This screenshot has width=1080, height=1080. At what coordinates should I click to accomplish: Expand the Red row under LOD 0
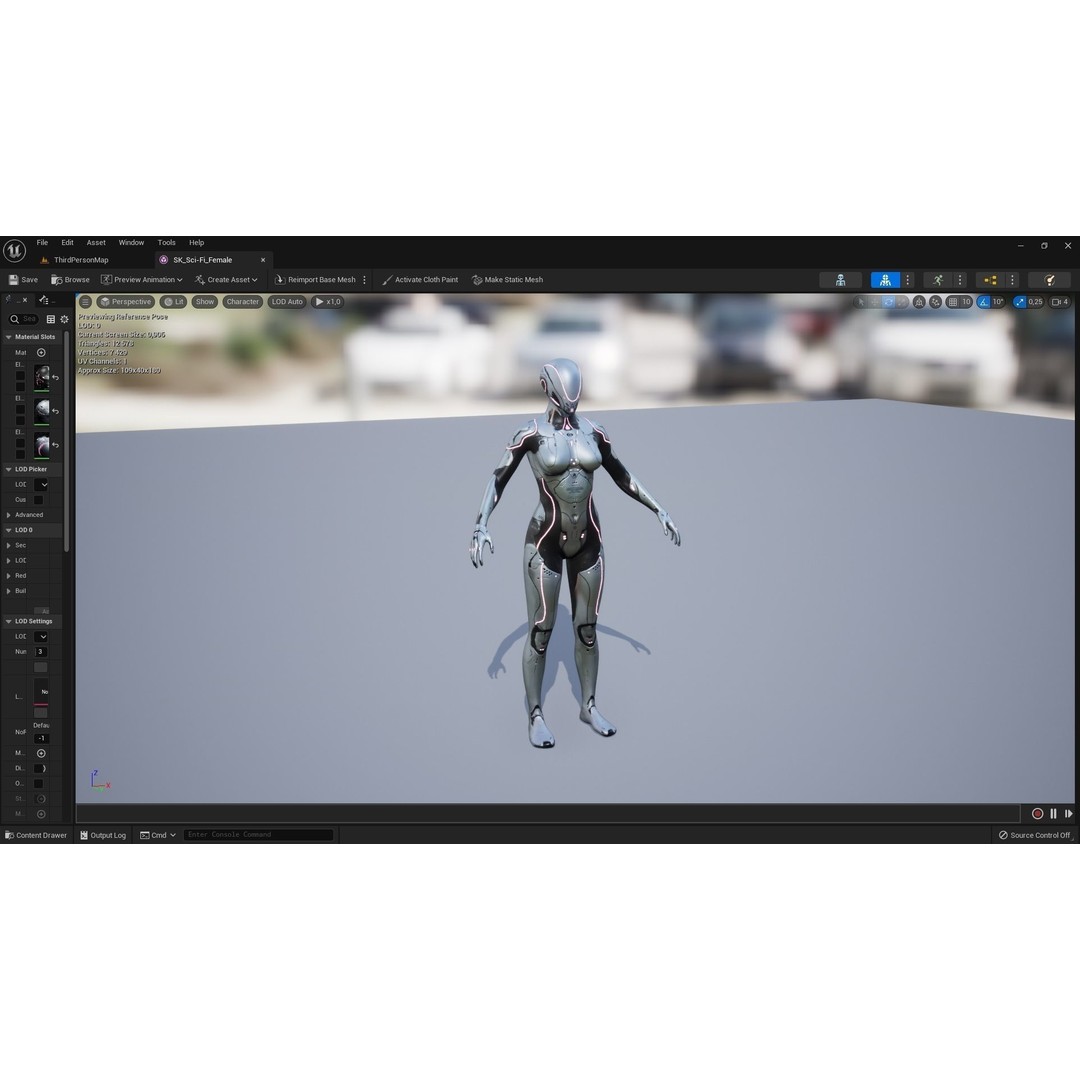(8, 575)
